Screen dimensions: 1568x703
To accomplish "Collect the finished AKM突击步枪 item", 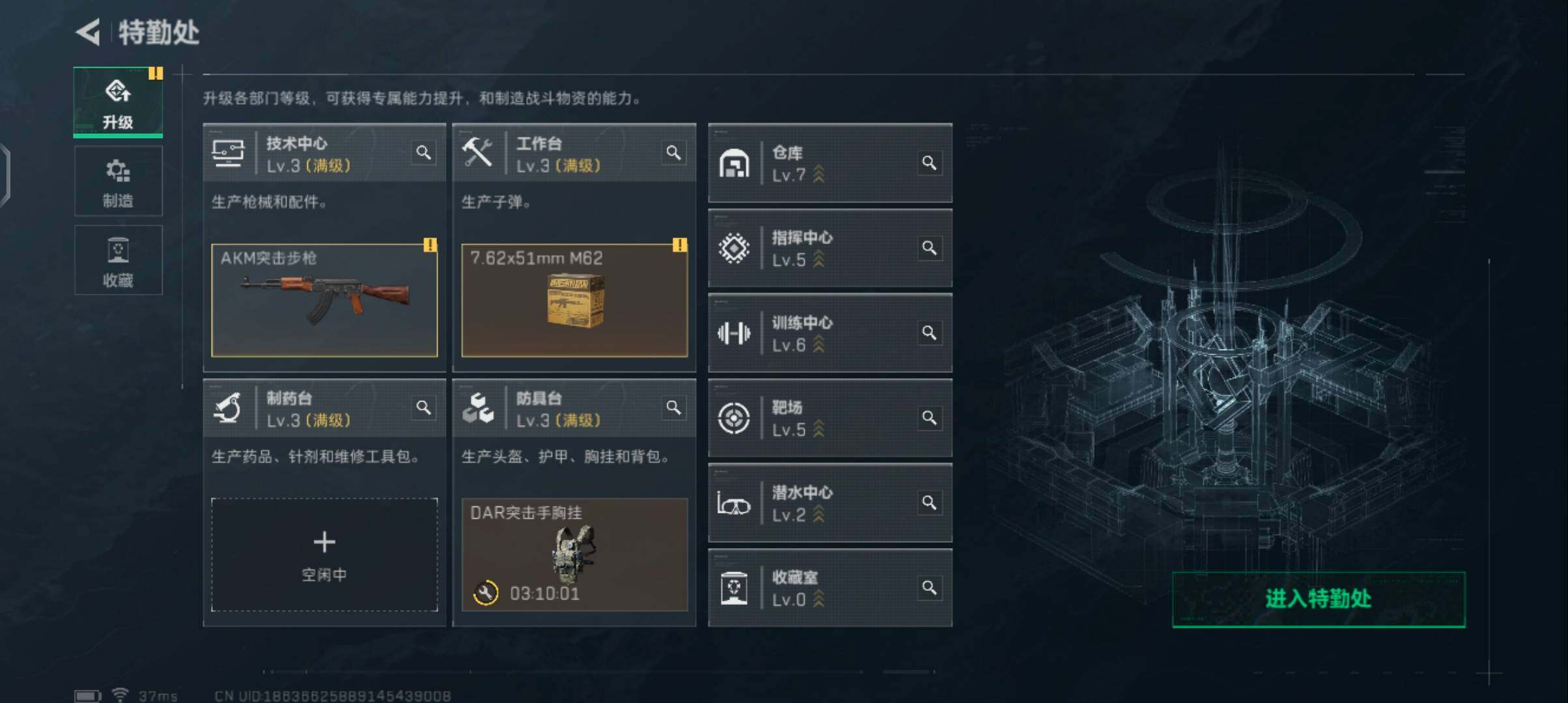I will click(324, 300).
